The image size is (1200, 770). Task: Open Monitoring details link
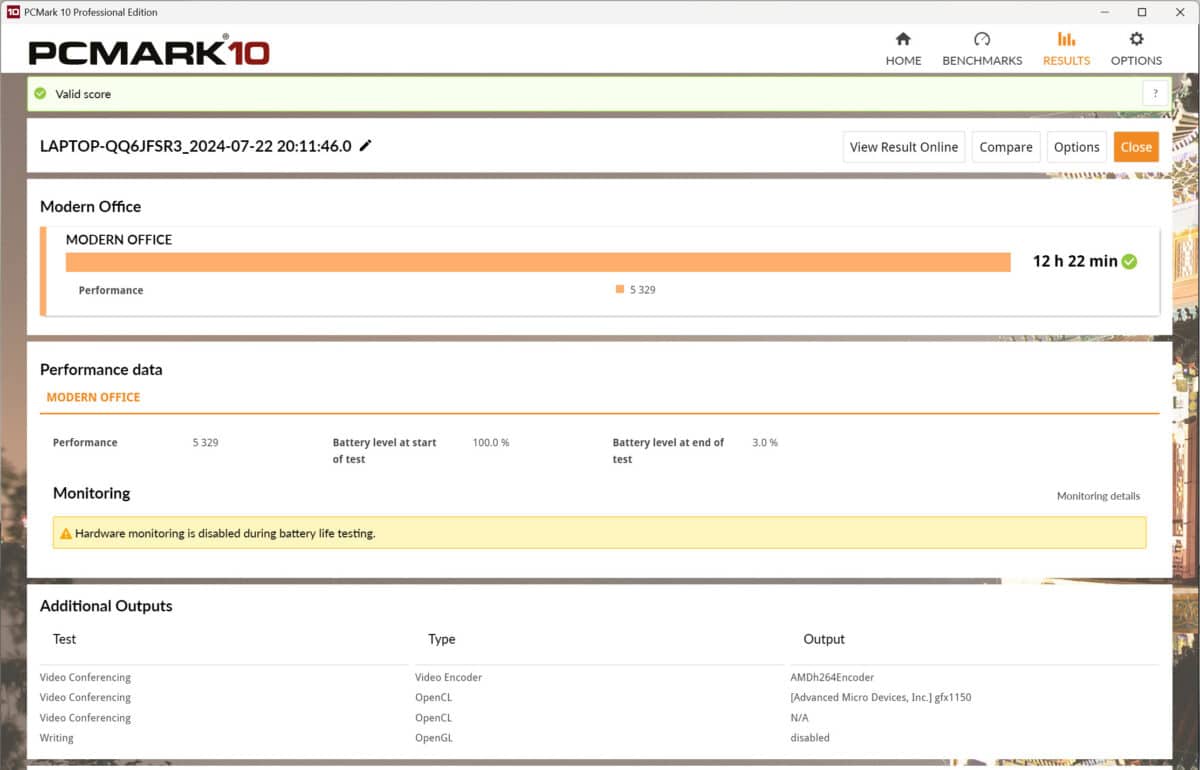(1098, 496)
